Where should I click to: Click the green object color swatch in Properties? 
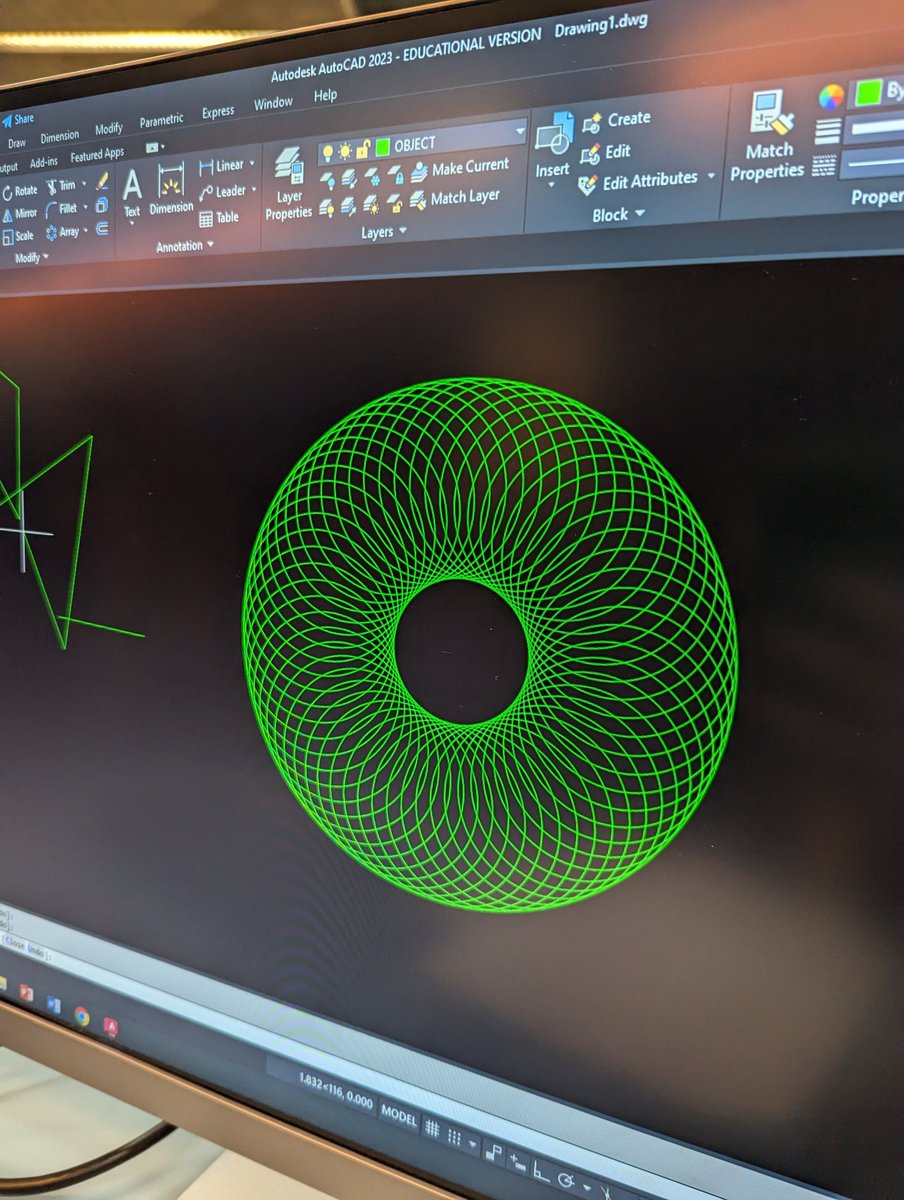coord(868,91)
